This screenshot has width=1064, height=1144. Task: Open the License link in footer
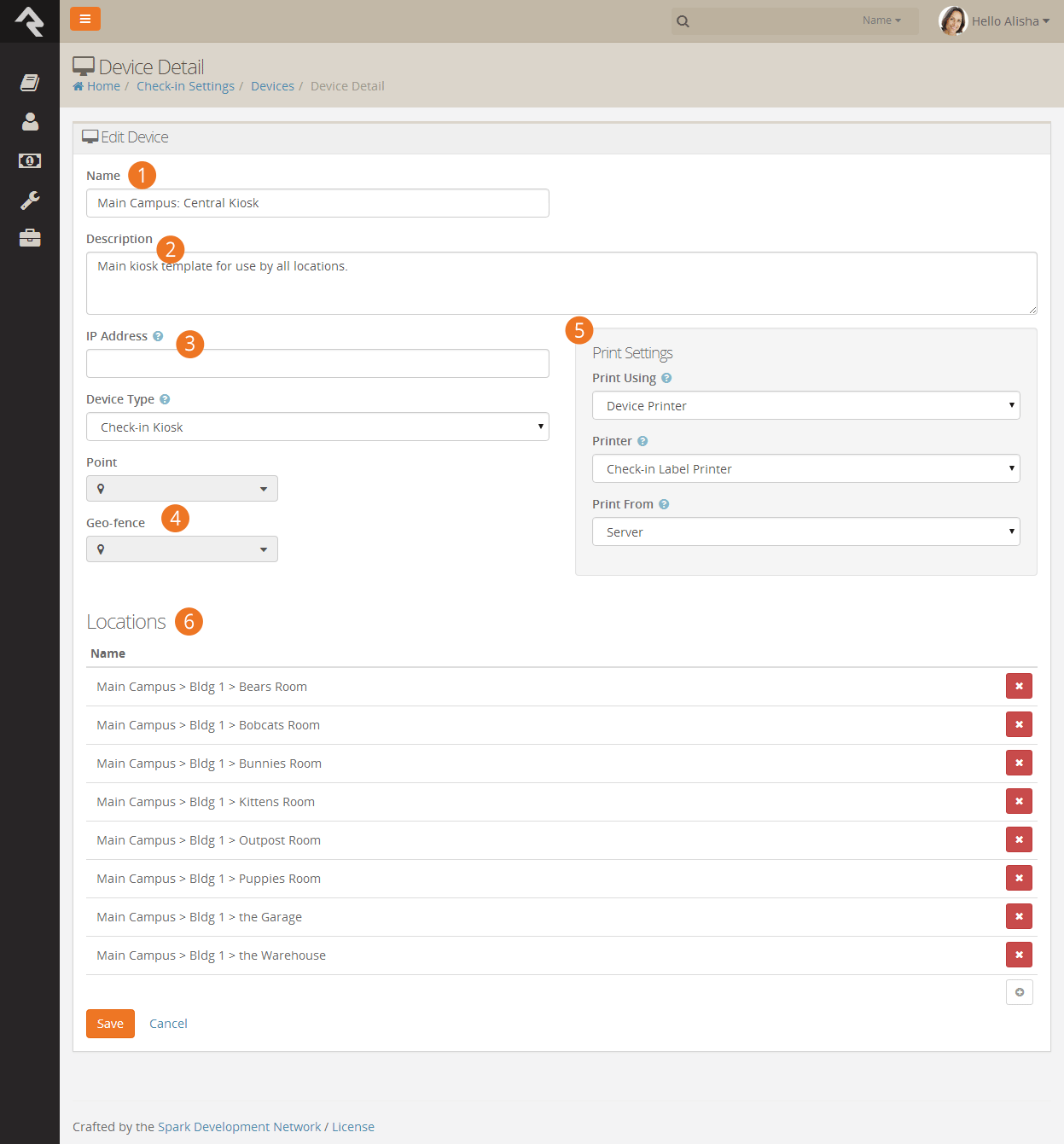click(x=353, y=1127)
